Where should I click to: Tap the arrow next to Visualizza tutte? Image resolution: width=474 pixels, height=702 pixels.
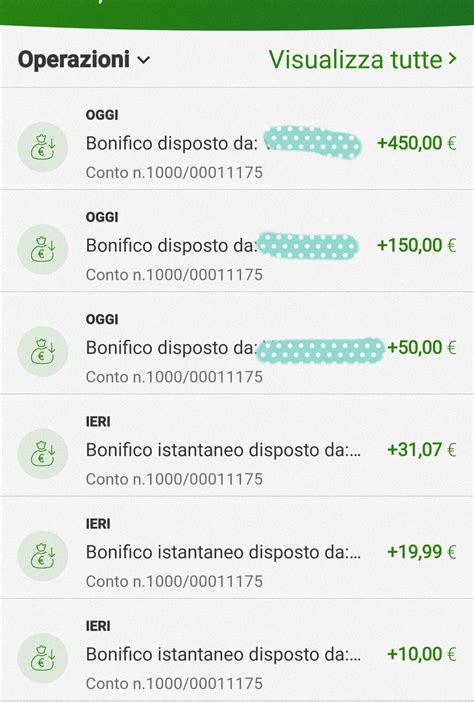point(452,59)
